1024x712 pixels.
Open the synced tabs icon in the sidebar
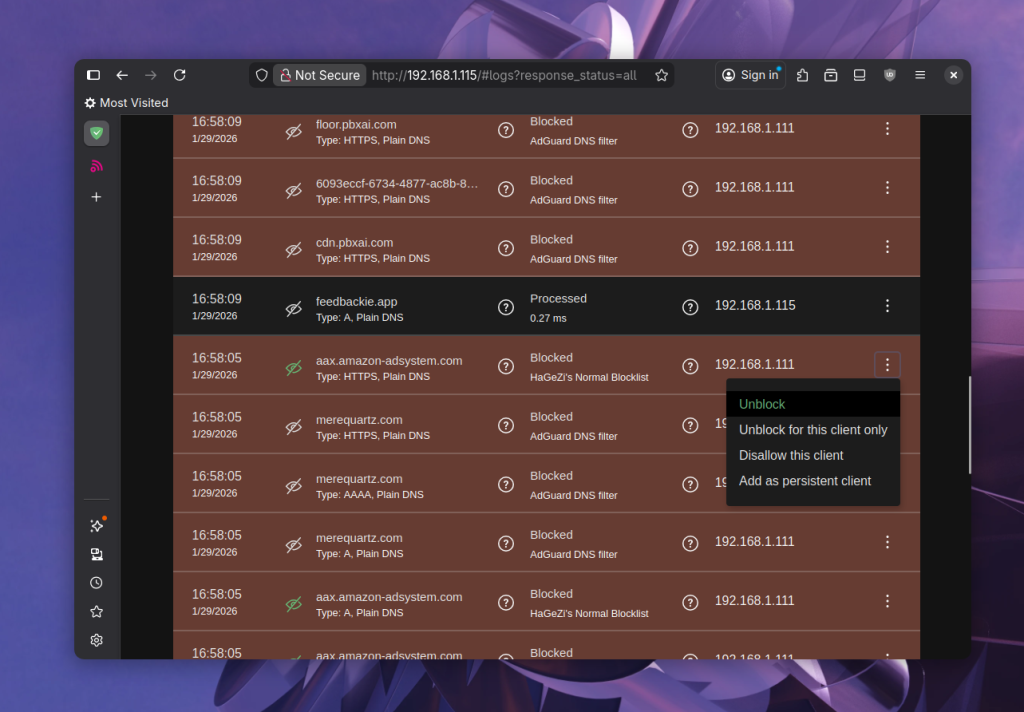click(x=96, y=554)
